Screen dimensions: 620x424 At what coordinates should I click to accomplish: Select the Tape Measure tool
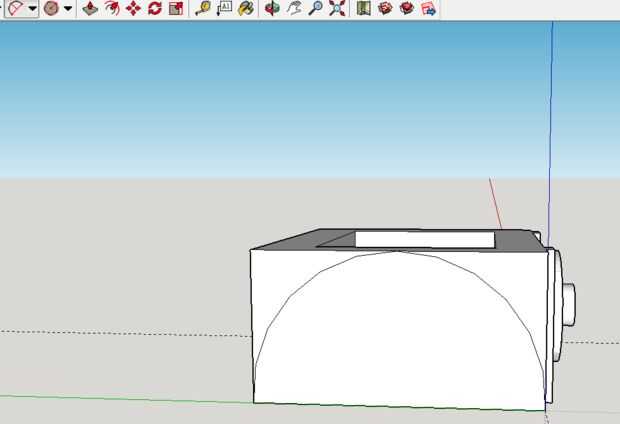tap(203, 8)
